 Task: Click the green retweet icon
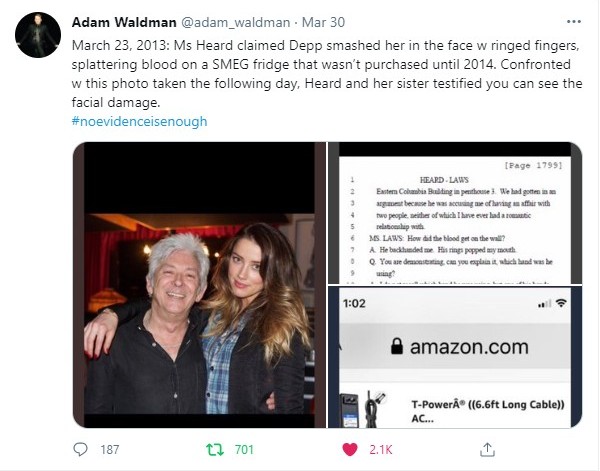point(215,449)
